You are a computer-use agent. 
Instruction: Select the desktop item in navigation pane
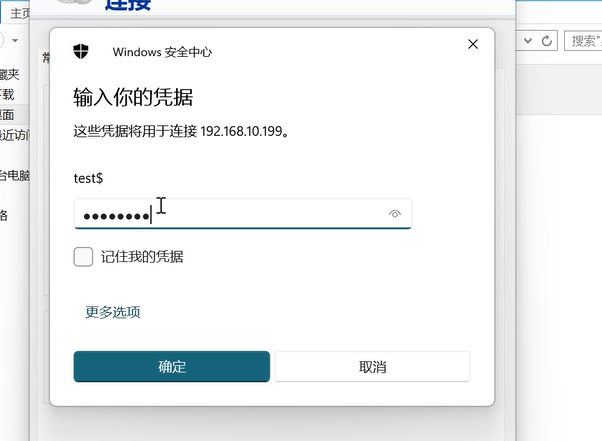(8, 115)
